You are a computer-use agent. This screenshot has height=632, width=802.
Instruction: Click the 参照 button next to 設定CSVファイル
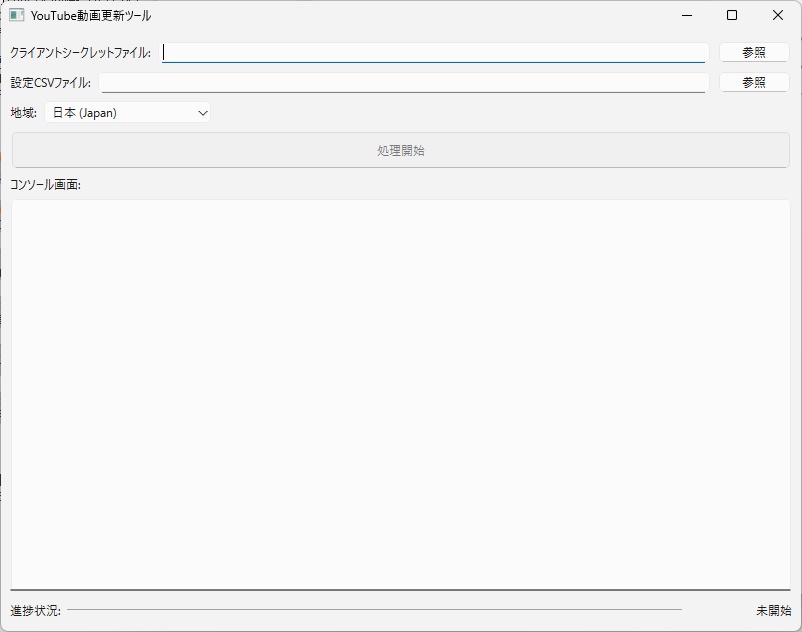click(x=754, y=82)
